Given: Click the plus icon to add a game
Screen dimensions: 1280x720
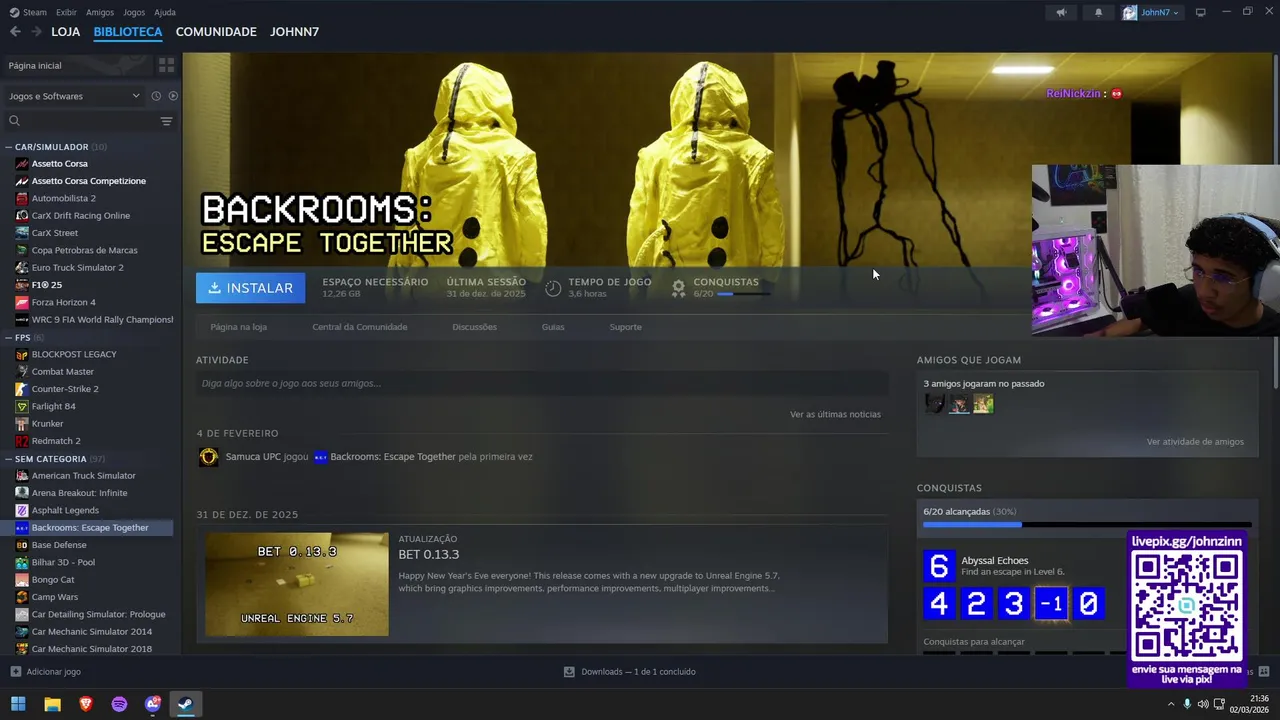Looking at the screenshot, I should [15, 672].
